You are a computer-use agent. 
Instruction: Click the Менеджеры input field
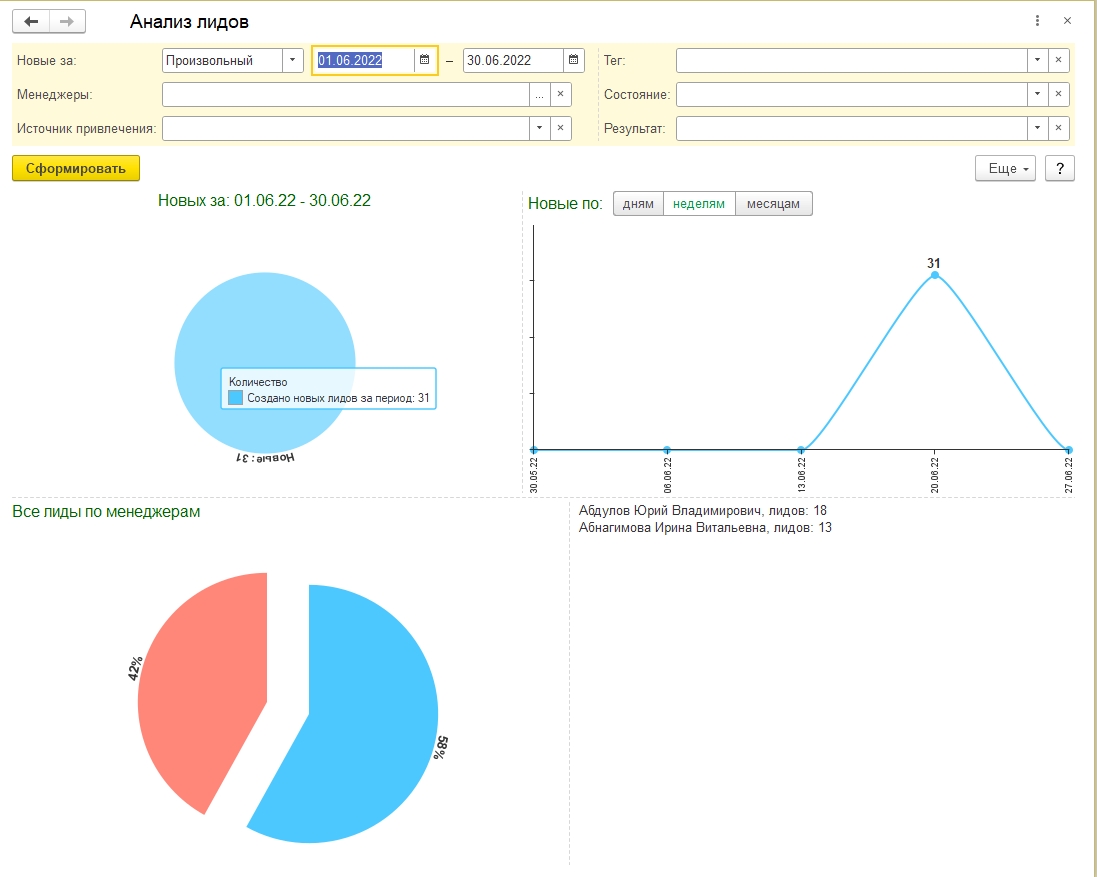(x=346, y=94)
